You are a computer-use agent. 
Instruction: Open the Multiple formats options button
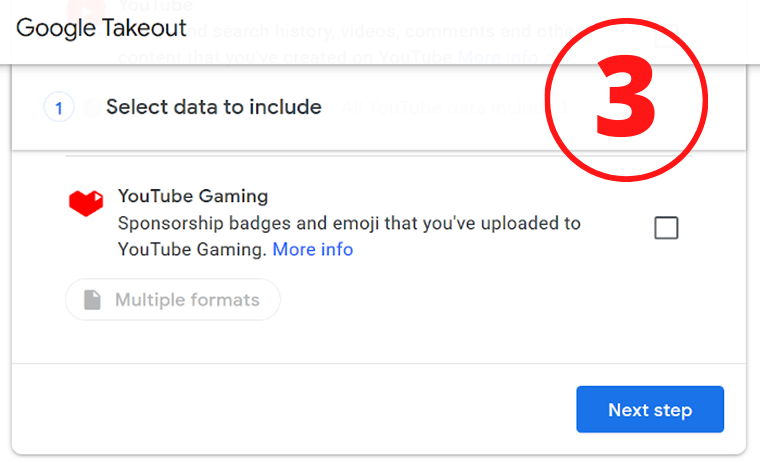coord(173,300)
